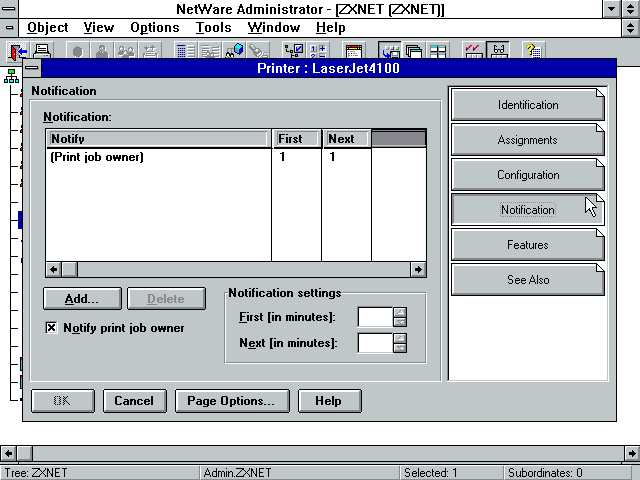Click the Page Options... button
Screen dimensions: 640x480
[x=232, y=401]
